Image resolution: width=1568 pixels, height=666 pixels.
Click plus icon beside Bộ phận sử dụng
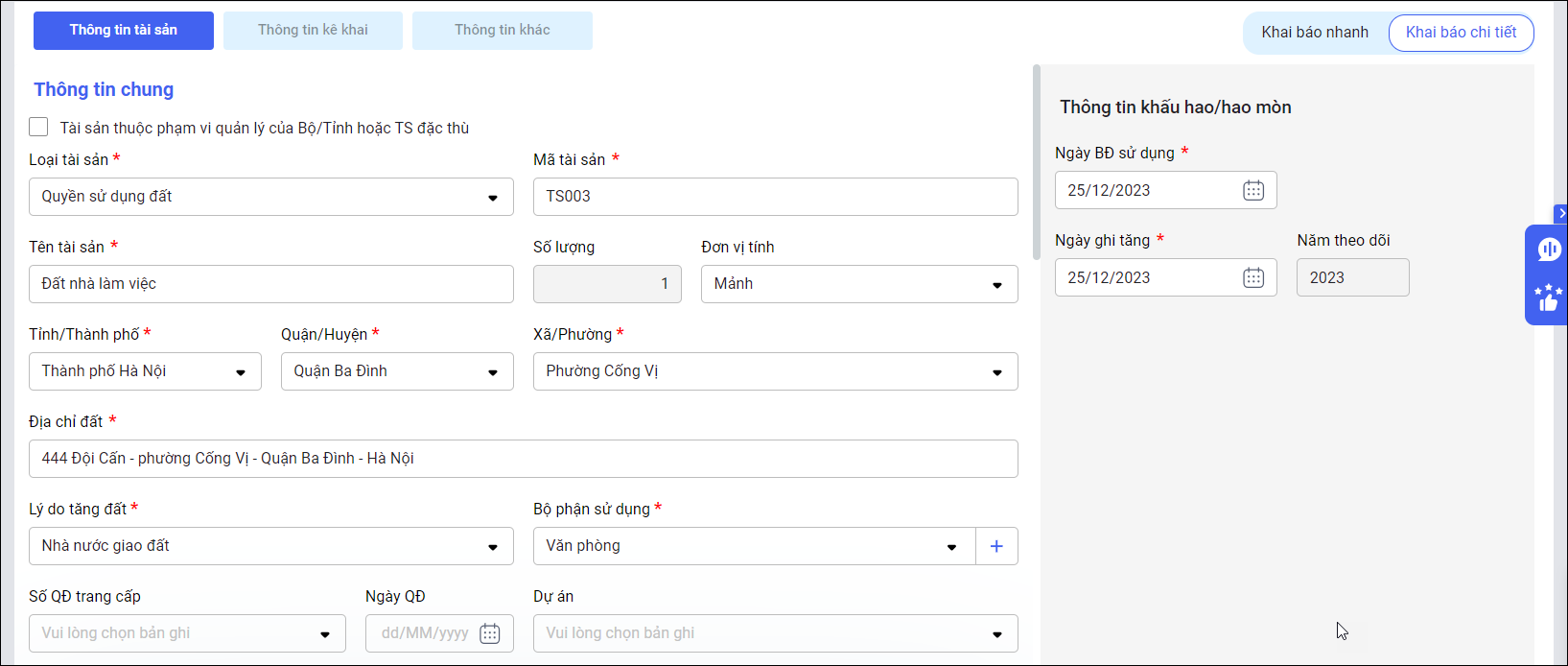[x=996, y=546]
